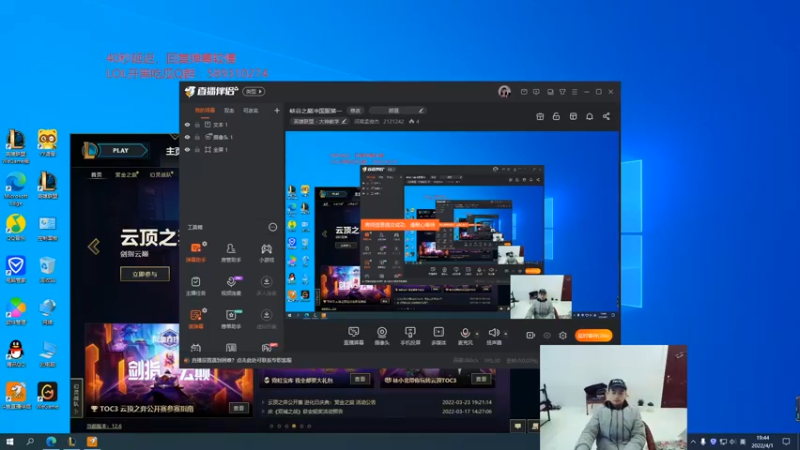Click the PLAY button in League client
The image size is (800, 450).
click(120, 151)
